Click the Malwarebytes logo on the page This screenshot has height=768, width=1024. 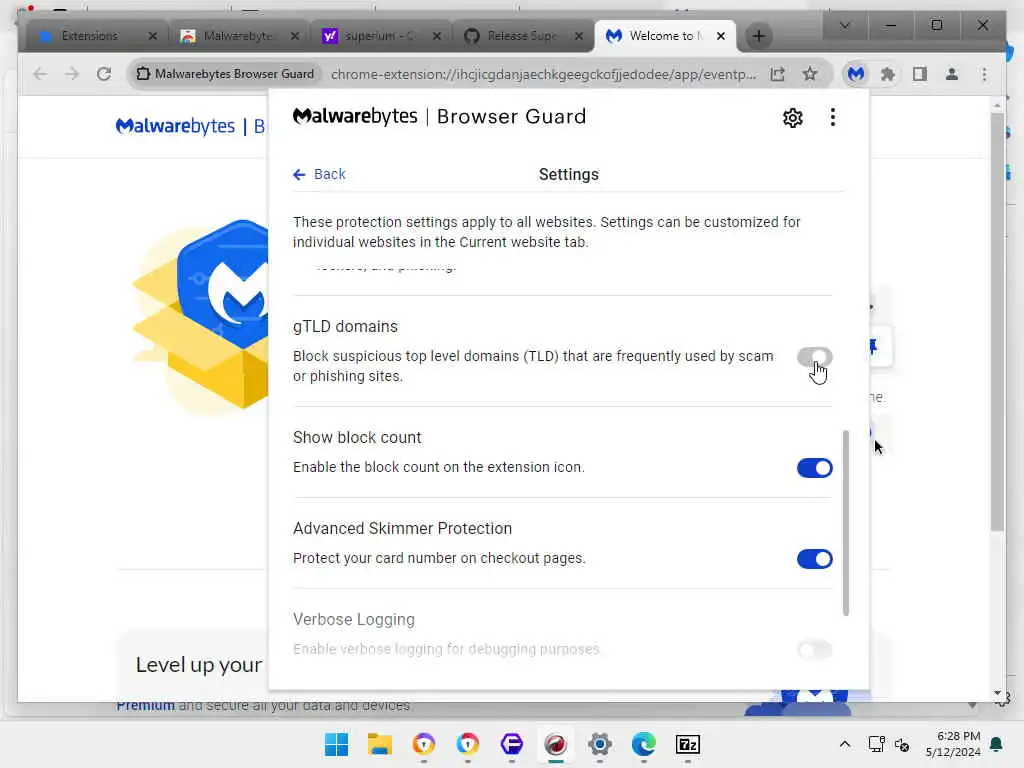(x=175, y=126)
